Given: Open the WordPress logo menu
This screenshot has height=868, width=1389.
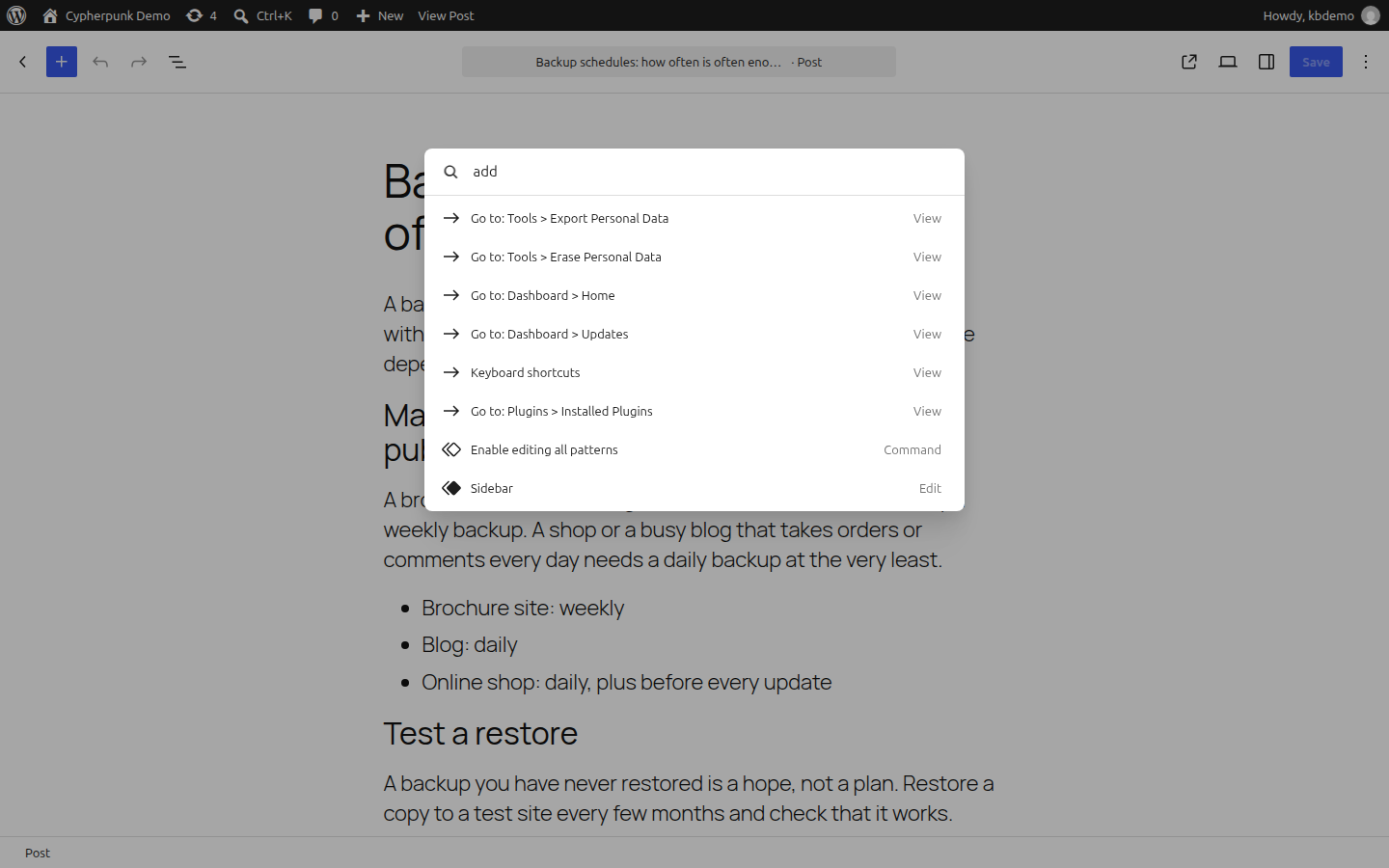Looking at the screenshot, I should coord(16,15).
